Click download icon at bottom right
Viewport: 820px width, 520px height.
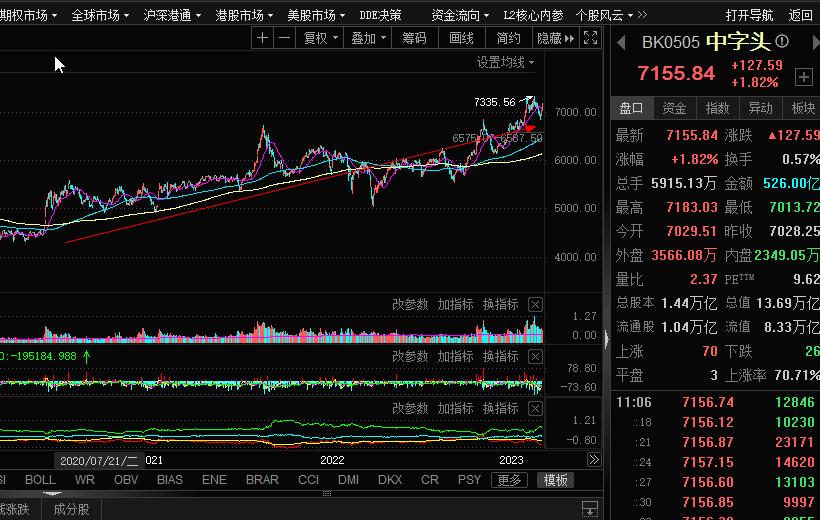590,508
